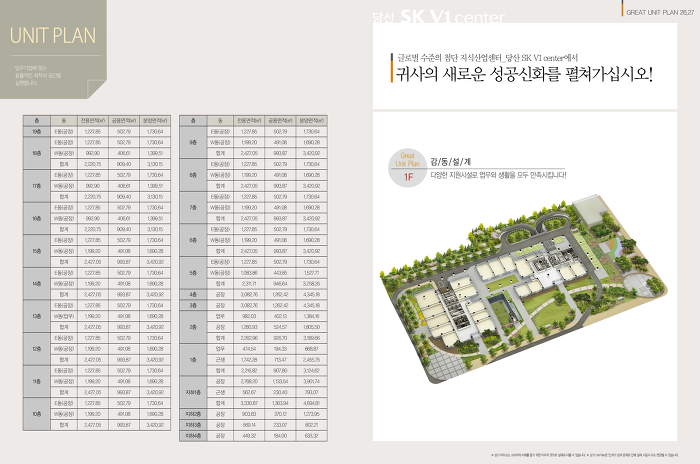This screenshot has width=700, height=464.
Task: Click the 15층 floor label cell
Action: click(37, 251)
